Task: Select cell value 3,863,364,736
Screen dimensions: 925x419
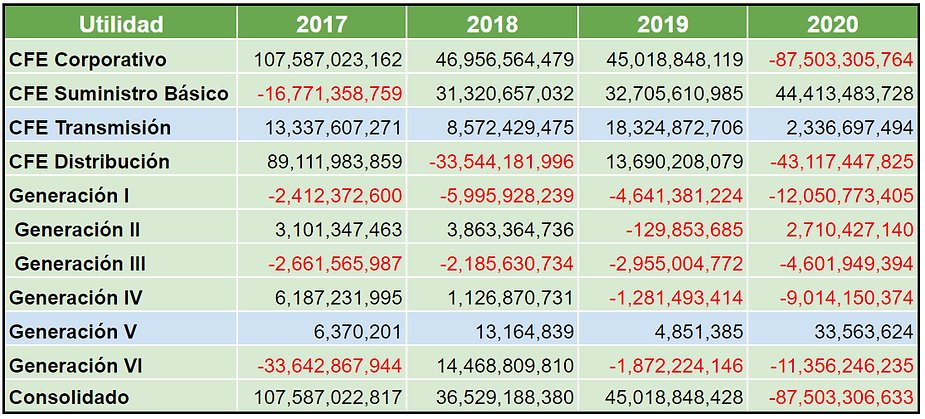Action: pyautogui.click(x=510, y=230)
